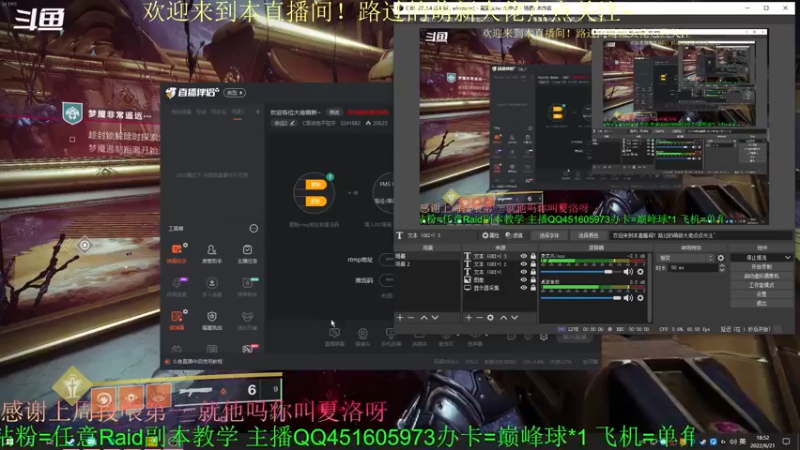
Task: Open 桌面音频 audio settings gear
Action: pyautogui.click(x=640, y=298)
